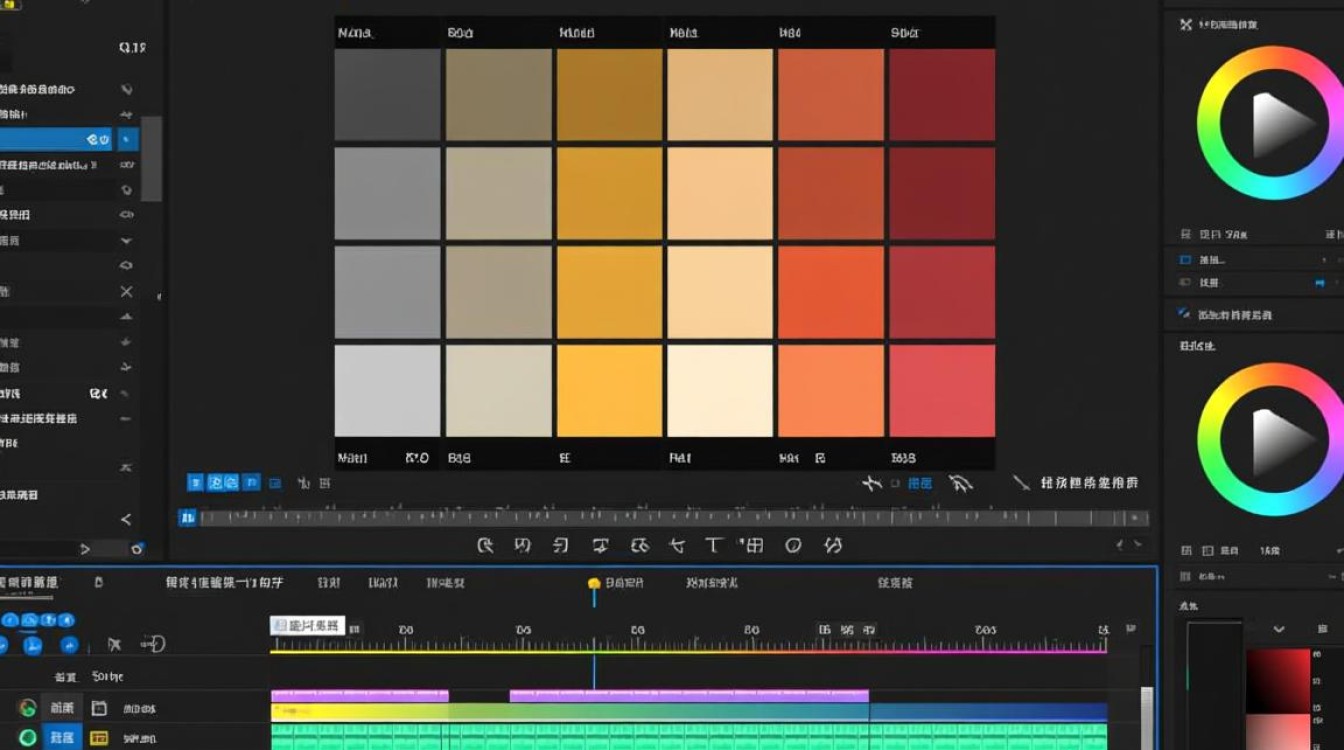The height and width of the screenshot is (750, 1344).
Task: Open the down-arrow dropdown in the left panel
Action: 126,240
